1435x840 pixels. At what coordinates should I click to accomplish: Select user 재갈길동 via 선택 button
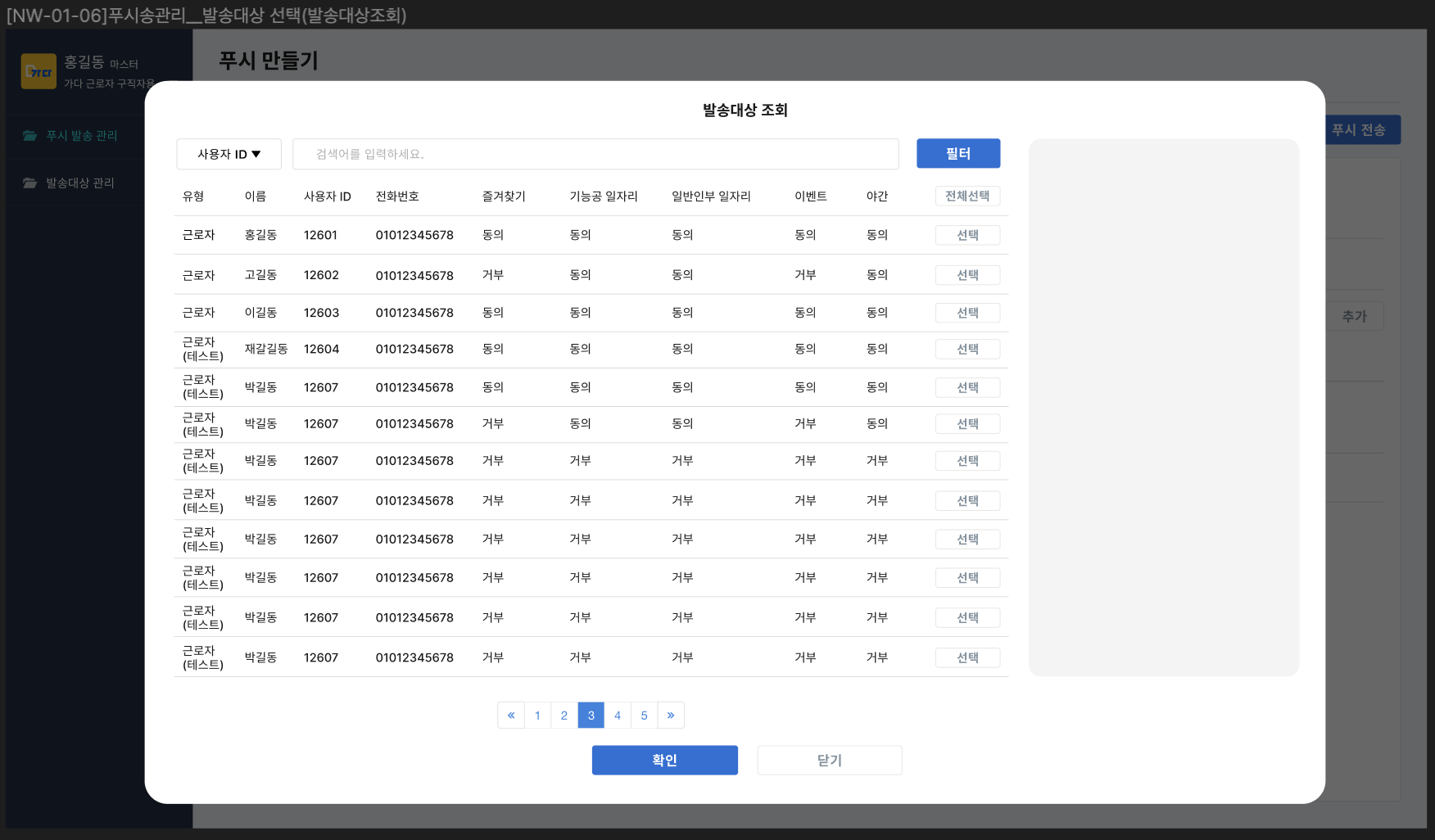click(x=967, y=349)
